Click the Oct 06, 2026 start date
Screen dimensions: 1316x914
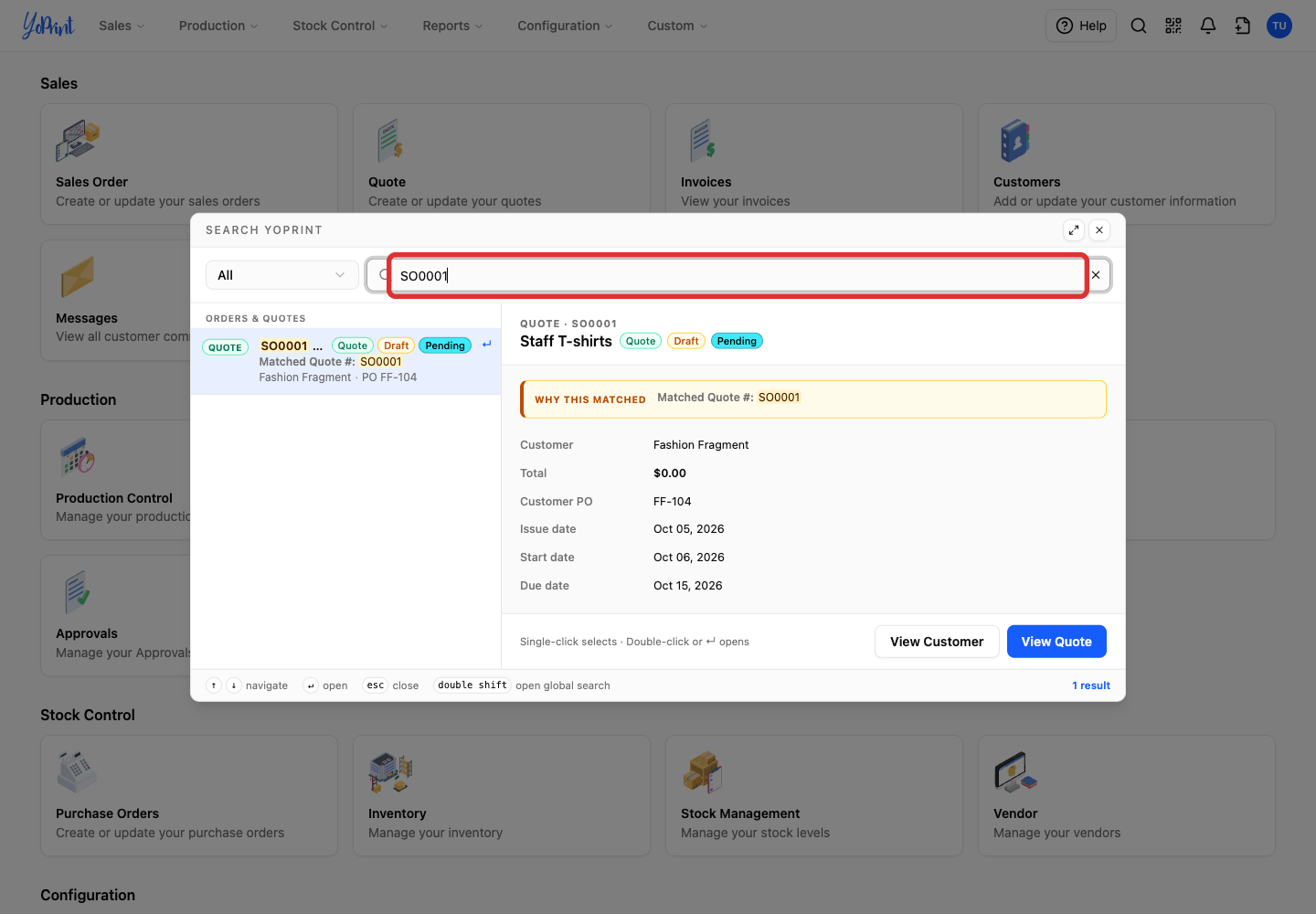(x=689, y=558)
